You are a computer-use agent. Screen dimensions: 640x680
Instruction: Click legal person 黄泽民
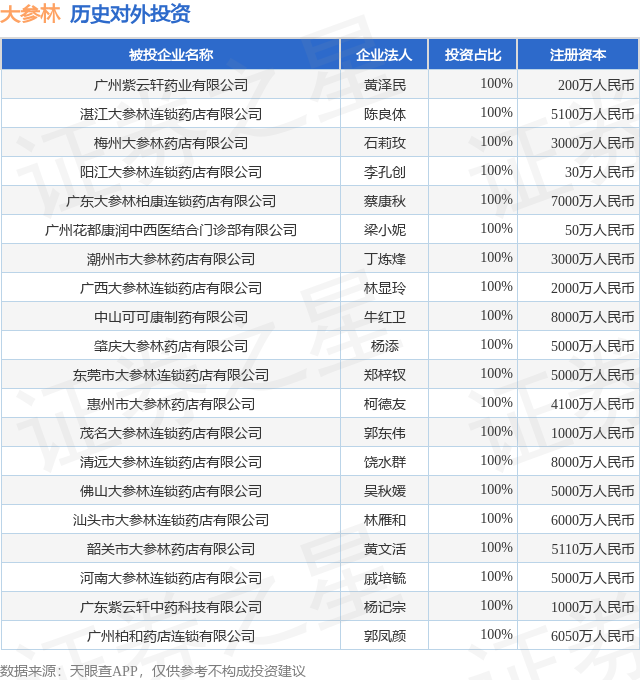[385, 85]
